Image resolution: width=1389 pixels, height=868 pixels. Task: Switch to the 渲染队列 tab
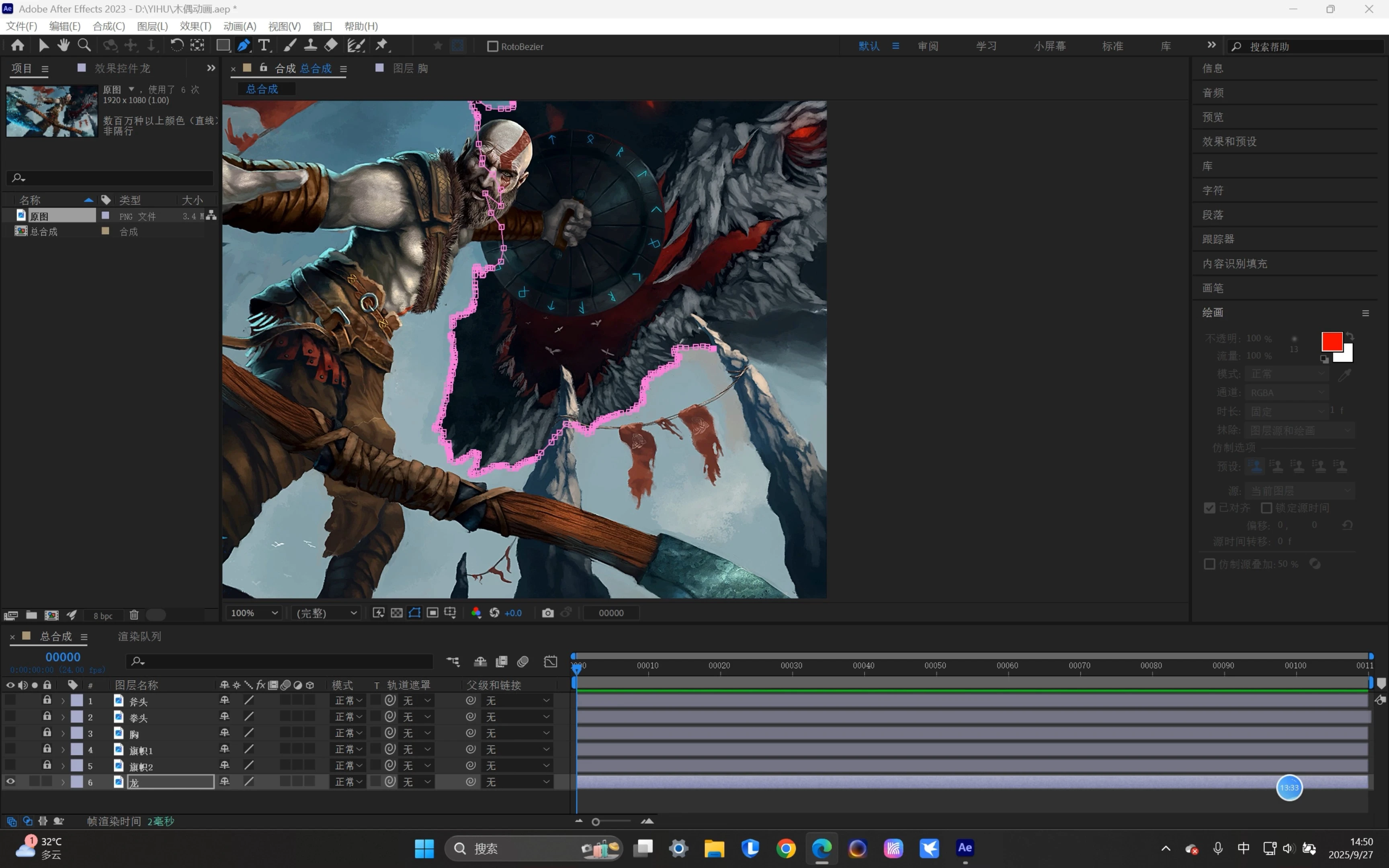tap(139, 636)
